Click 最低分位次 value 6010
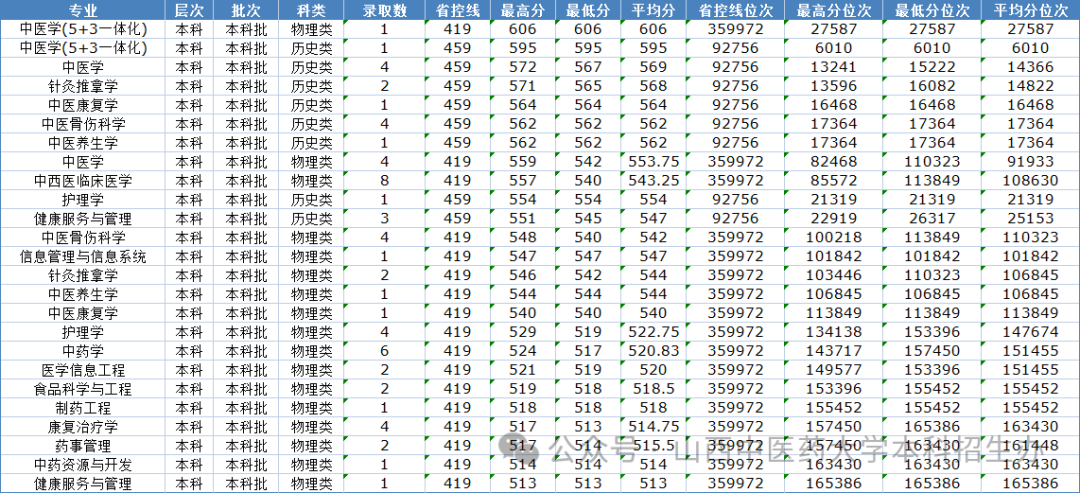 click(x=933, y=48)
